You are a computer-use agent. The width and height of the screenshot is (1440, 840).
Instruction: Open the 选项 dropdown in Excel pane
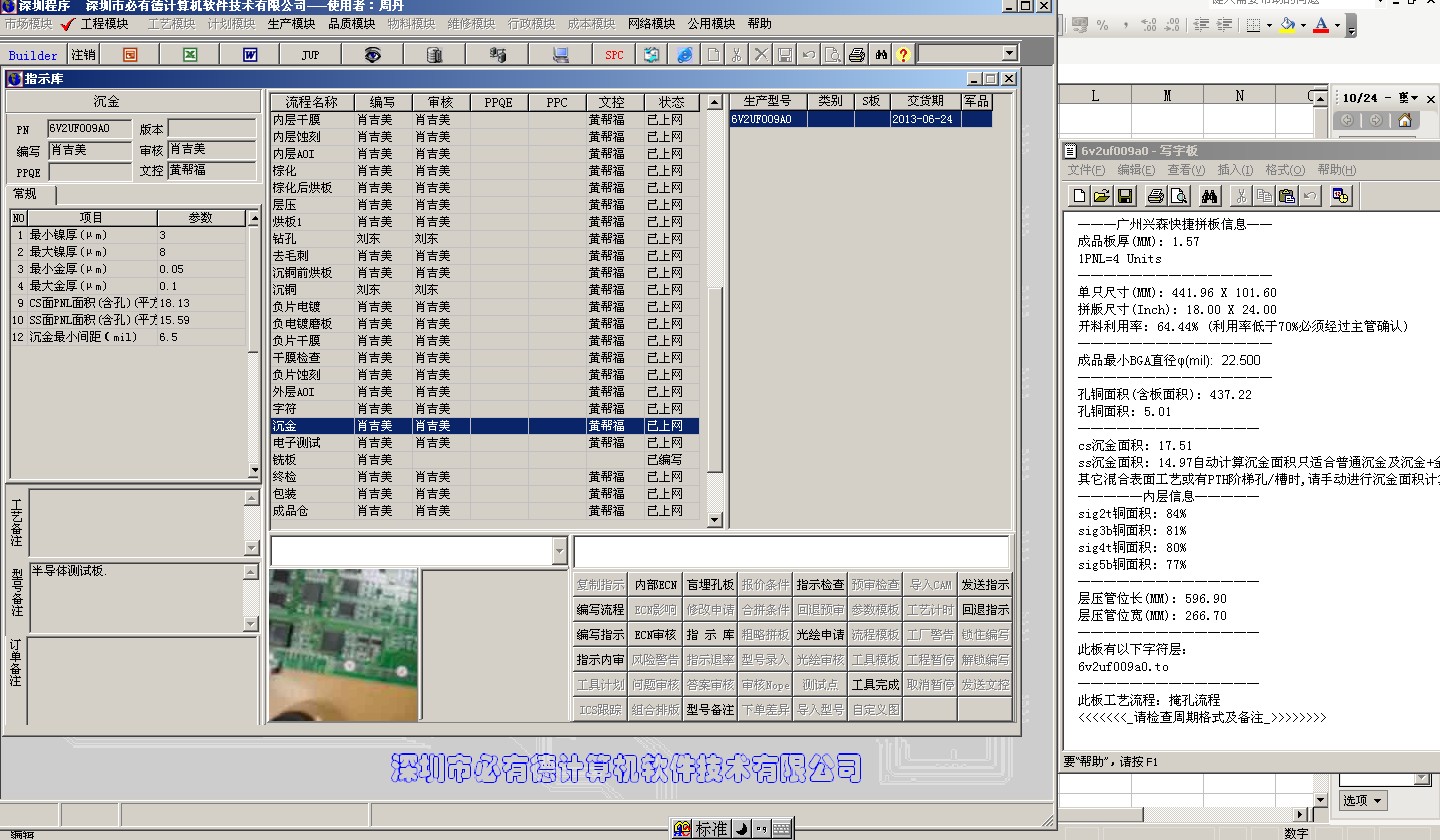1363,800
